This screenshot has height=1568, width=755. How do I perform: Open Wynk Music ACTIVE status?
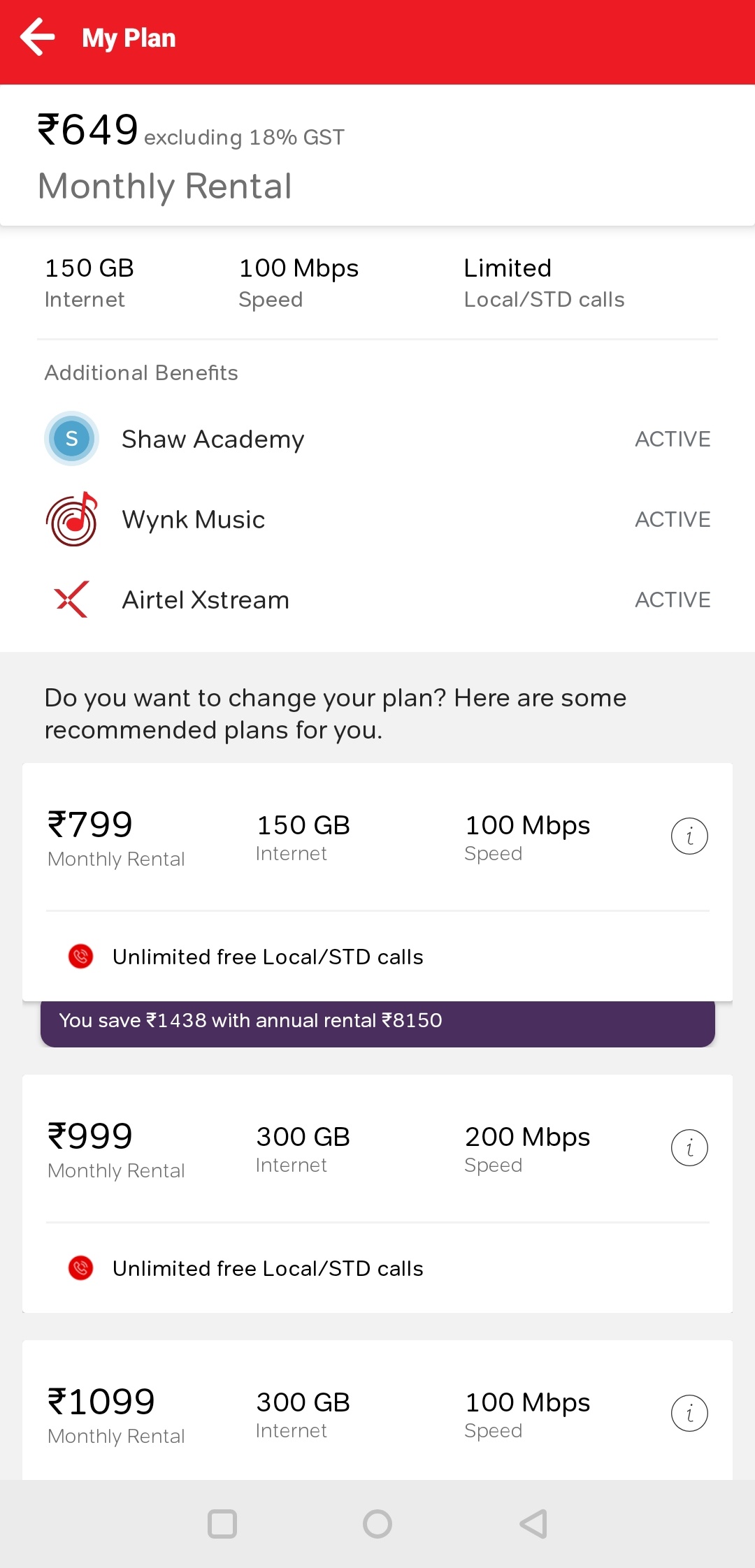673,519
